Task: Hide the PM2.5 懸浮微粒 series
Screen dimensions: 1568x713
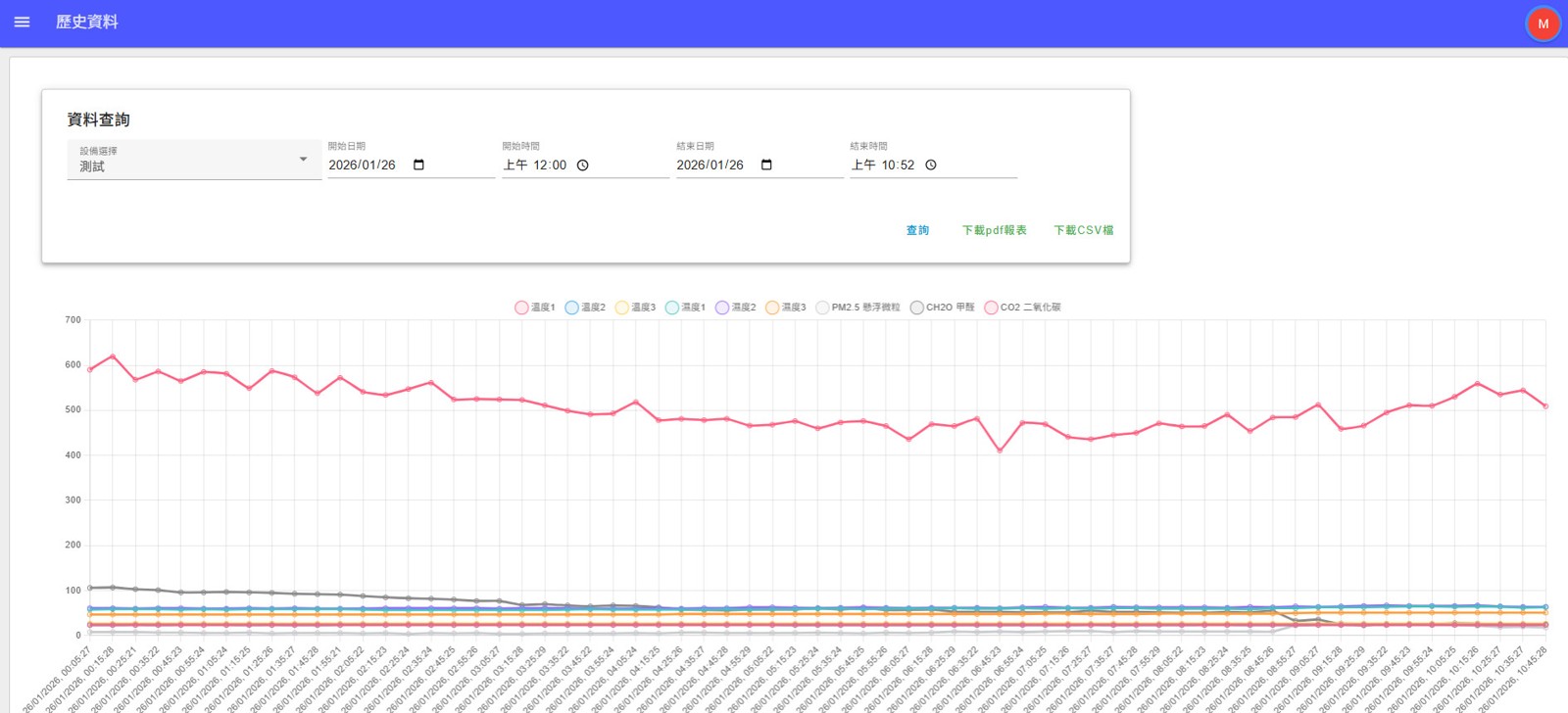Action: click(857, 308)
